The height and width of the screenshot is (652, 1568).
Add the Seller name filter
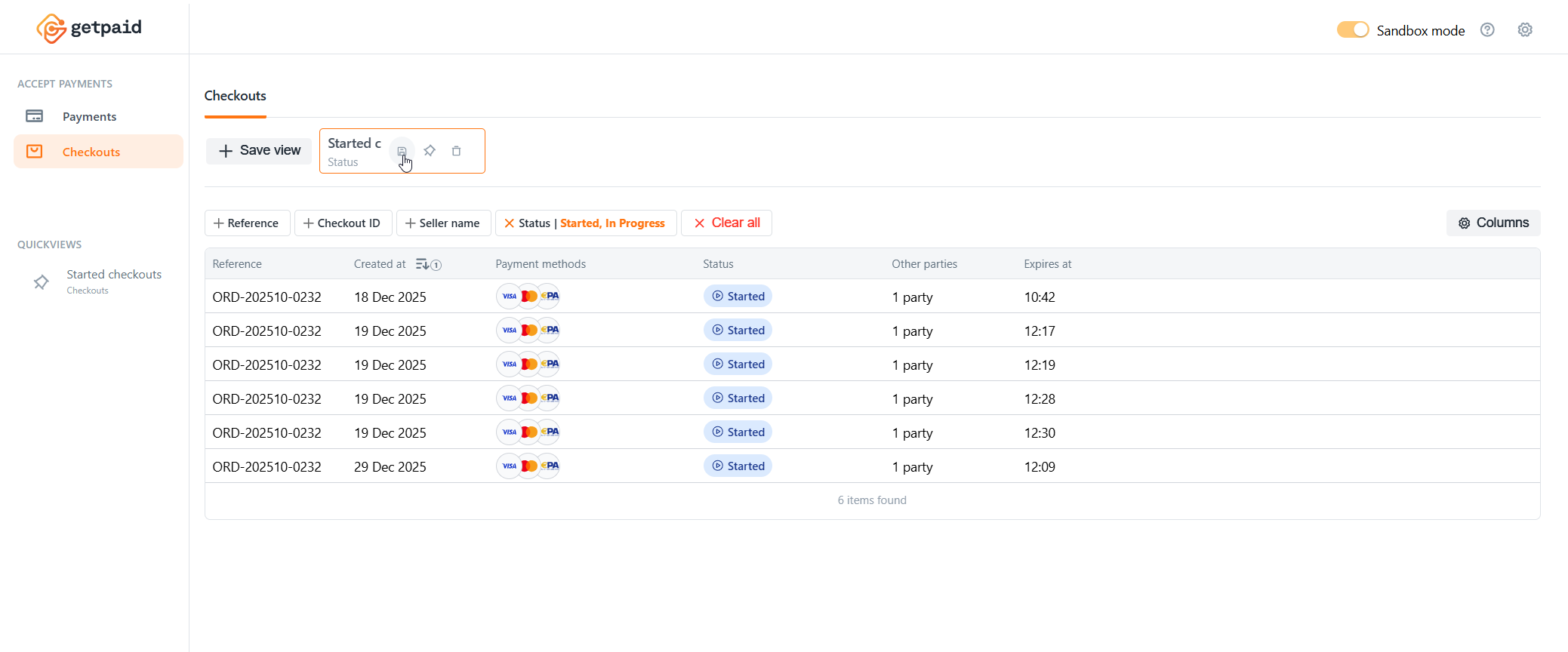point(443,223)
